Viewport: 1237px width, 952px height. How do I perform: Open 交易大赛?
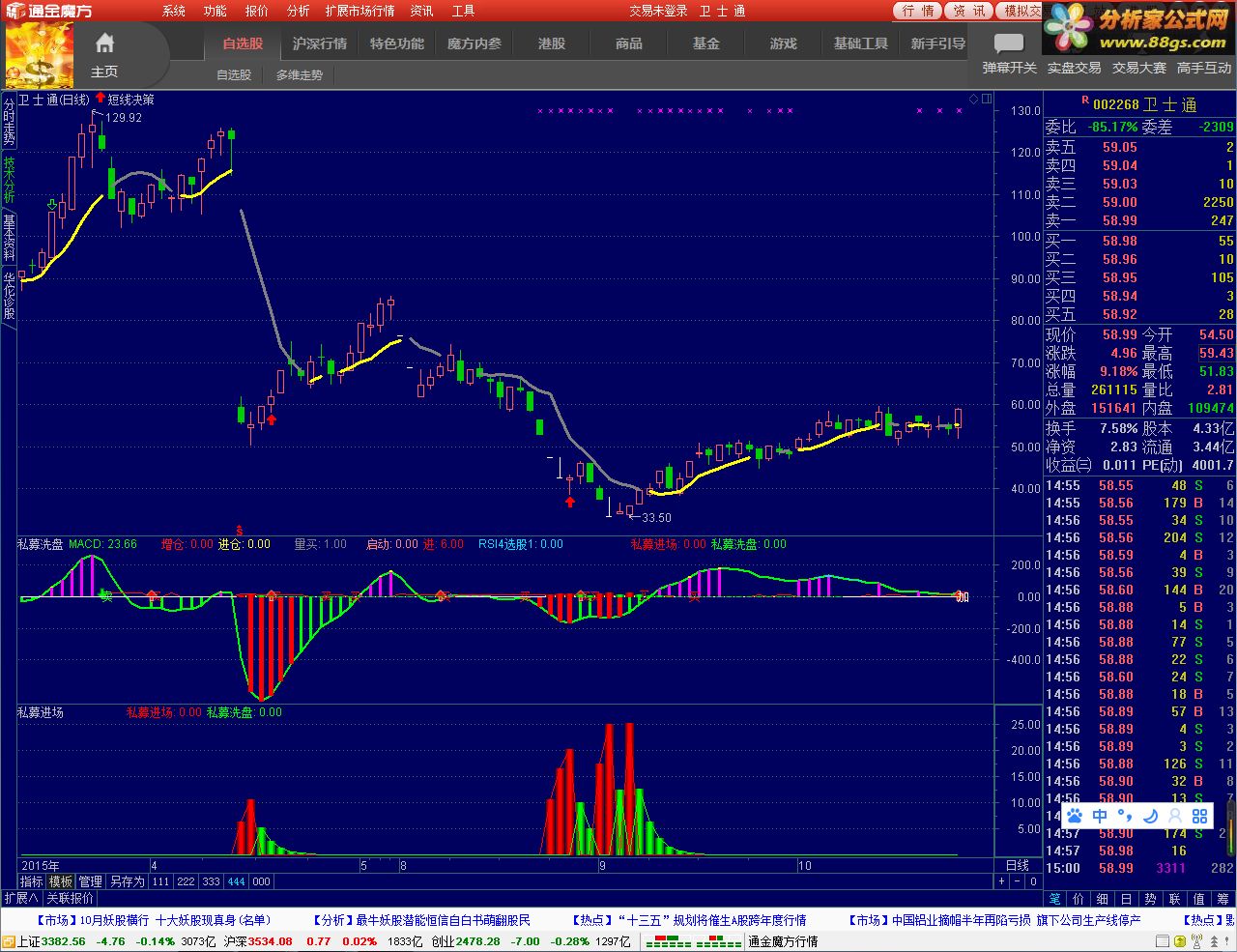1139,68
